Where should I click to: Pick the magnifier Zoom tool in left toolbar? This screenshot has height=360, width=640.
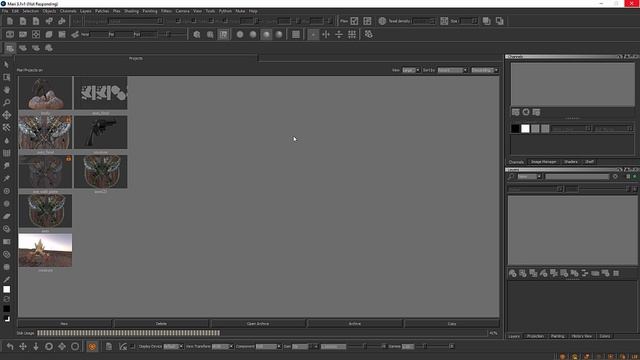coord(7,102)
